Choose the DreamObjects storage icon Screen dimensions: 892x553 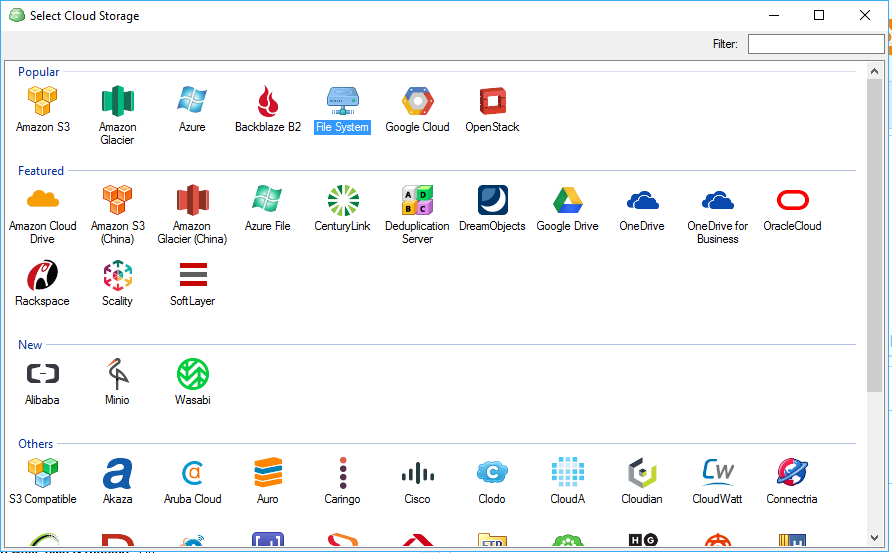pos(492,200)
